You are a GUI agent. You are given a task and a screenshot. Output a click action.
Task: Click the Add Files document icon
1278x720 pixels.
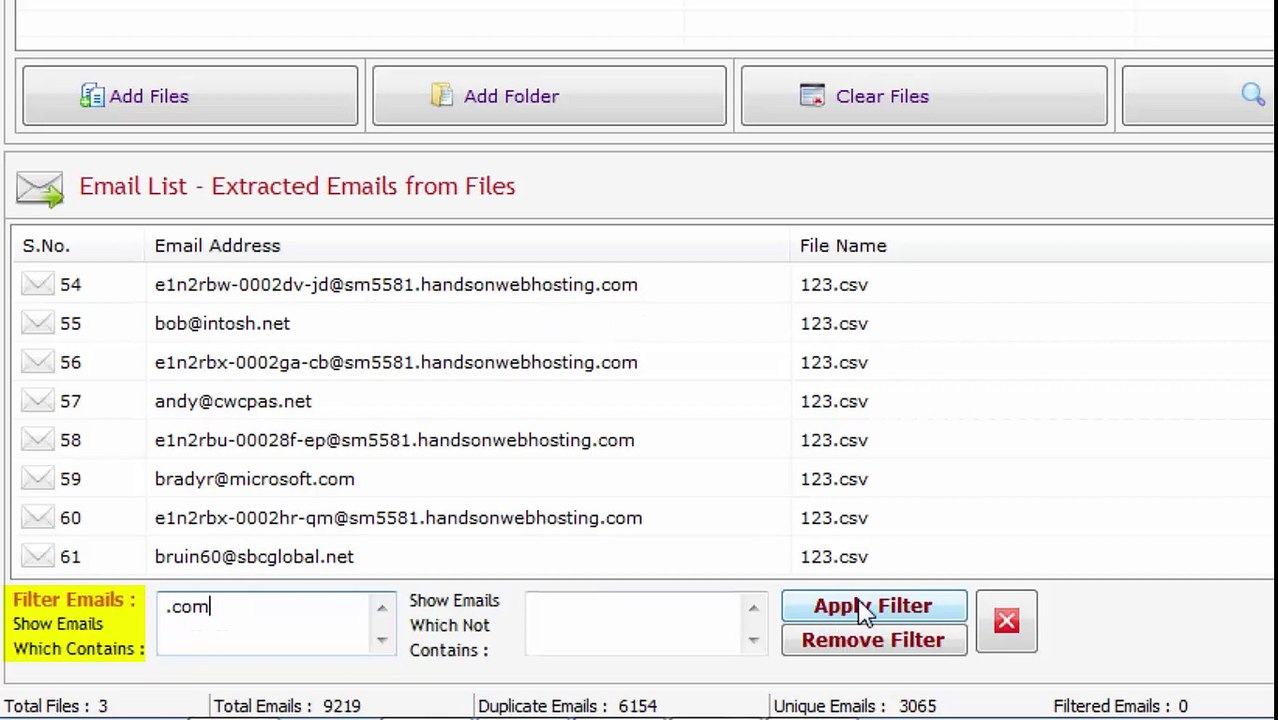92,96
